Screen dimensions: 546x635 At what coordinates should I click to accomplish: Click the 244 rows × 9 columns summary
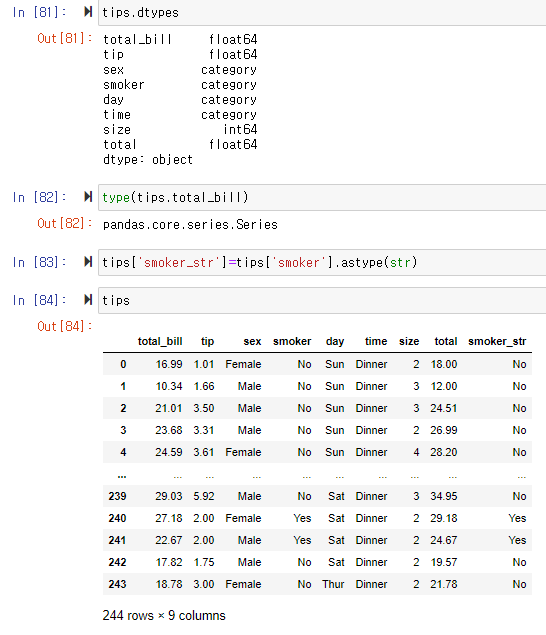tap(164, 616)
